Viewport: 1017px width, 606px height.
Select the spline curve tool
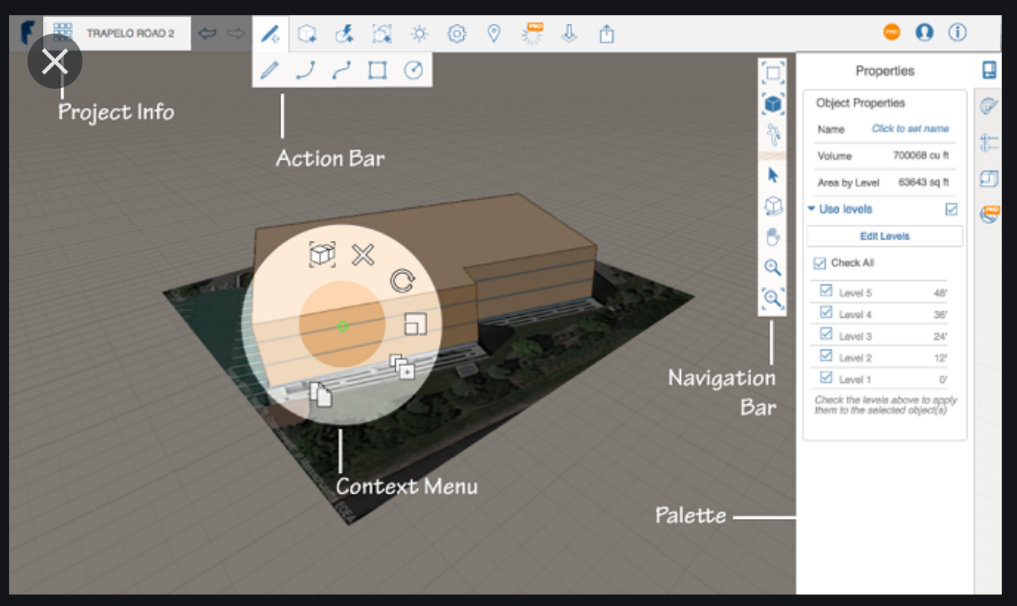click(341, 69)
